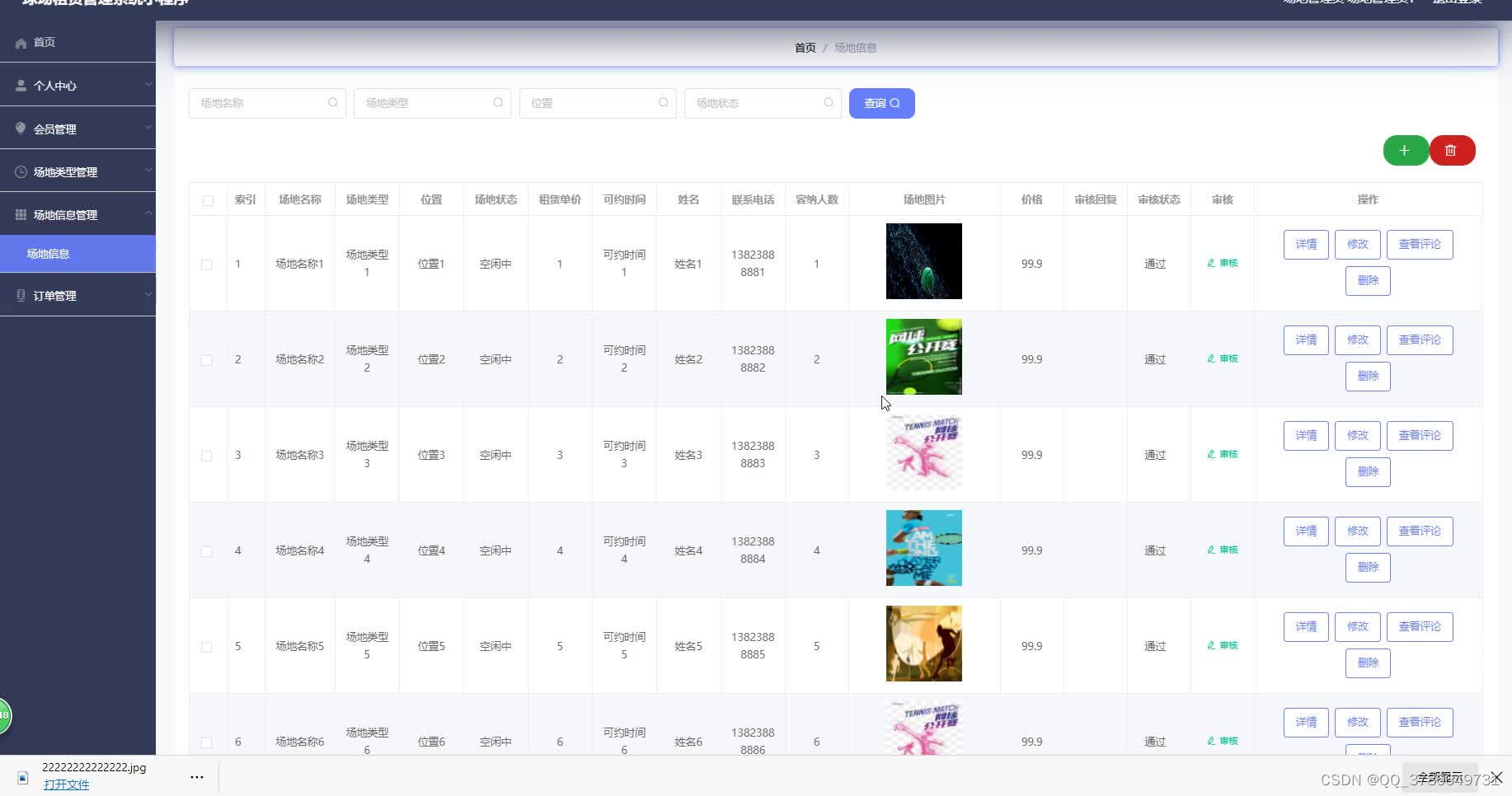1512x796 pixels.
Task: Click 打开文件 link in download bar
Action: point(66,784)
